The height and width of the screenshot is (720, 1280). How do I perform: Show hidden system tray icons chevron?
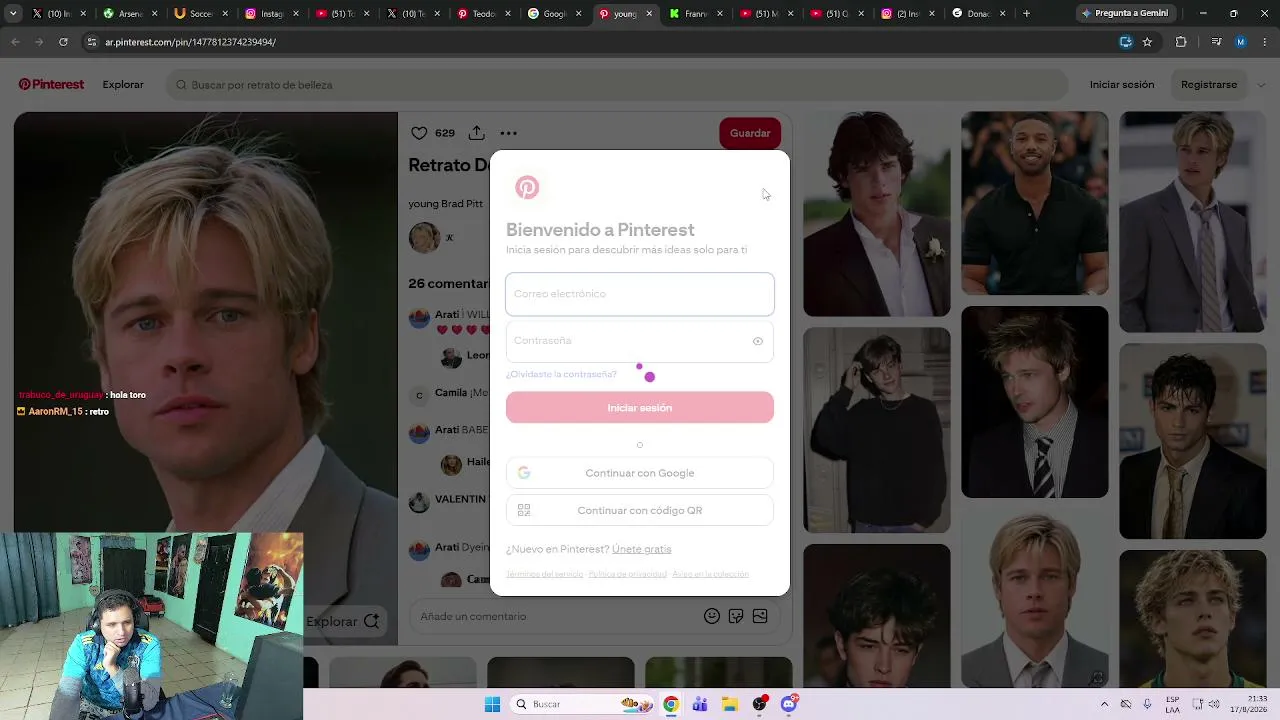(1104, 704)
